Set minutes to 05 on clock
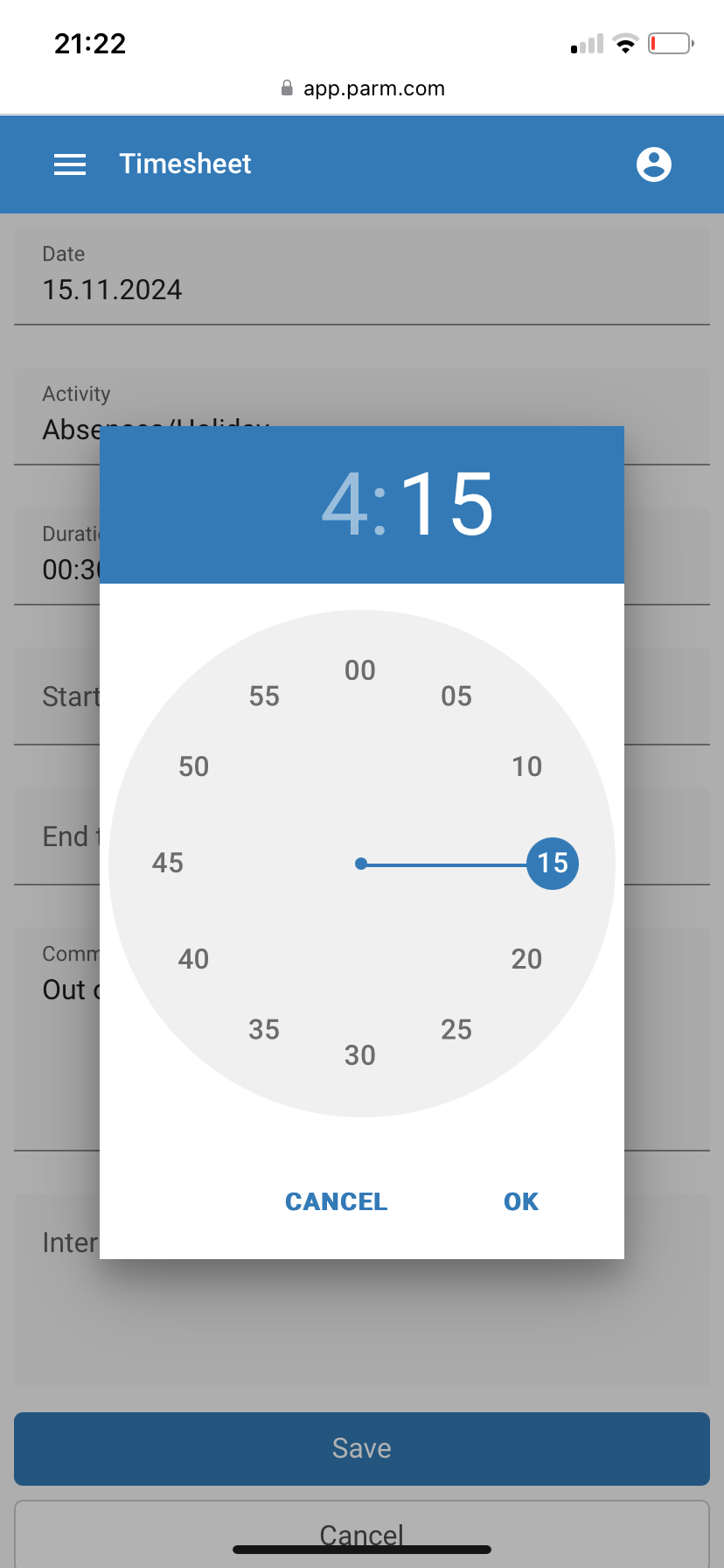Image resolution: width=724 pixels, height=1568 pixels. 456,696
